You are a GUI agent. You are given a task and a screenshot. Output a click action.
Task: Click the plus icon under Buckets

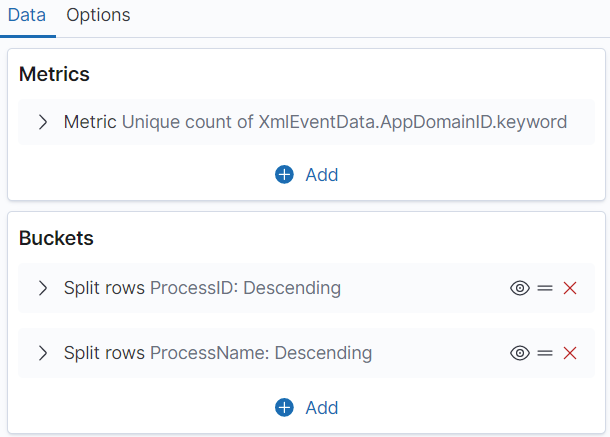click(x=284, y=407)
